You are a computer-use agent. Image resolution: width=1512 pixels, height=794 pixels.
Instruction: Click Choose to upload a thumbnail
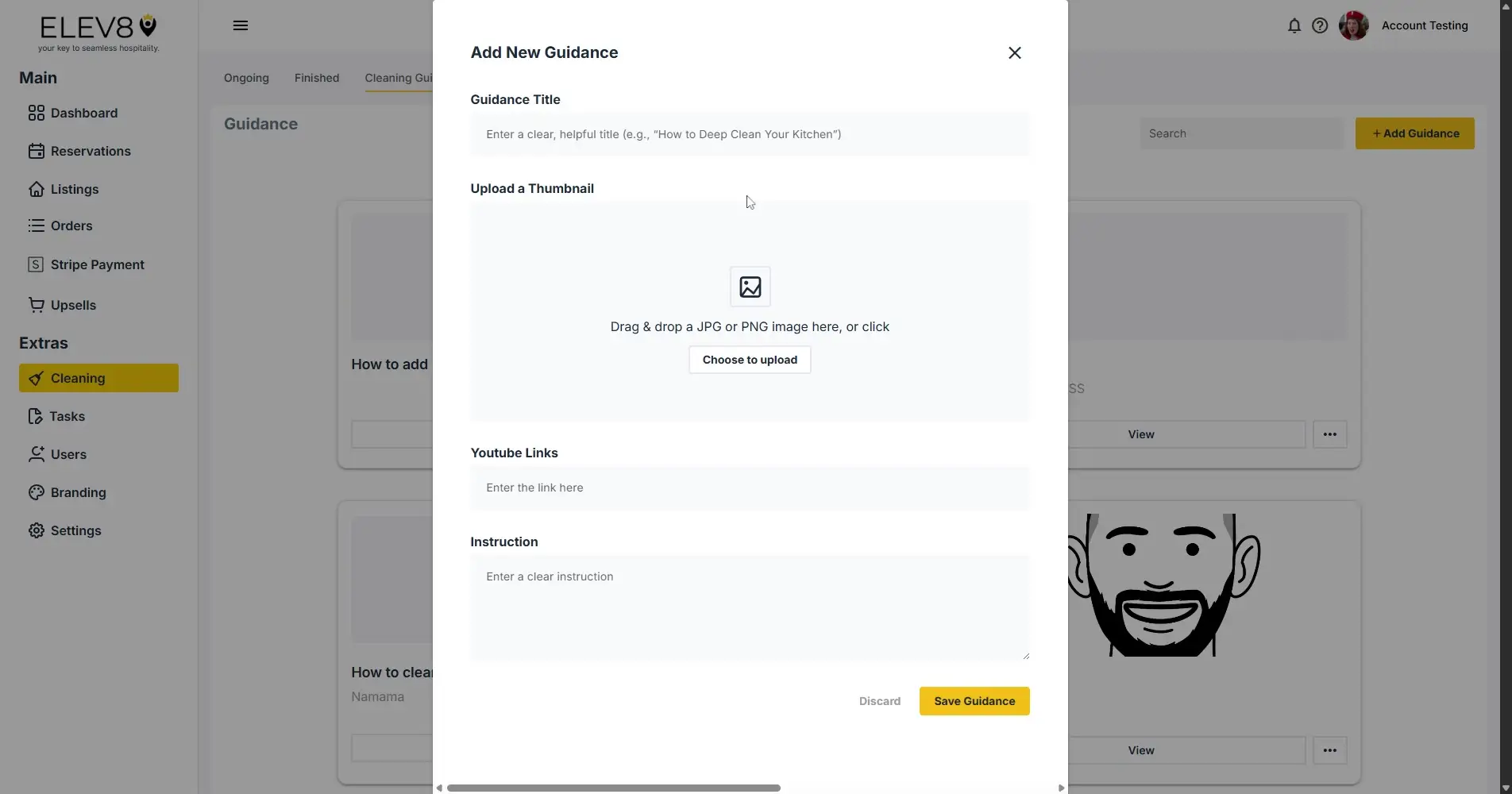click(x=749, y=359)
